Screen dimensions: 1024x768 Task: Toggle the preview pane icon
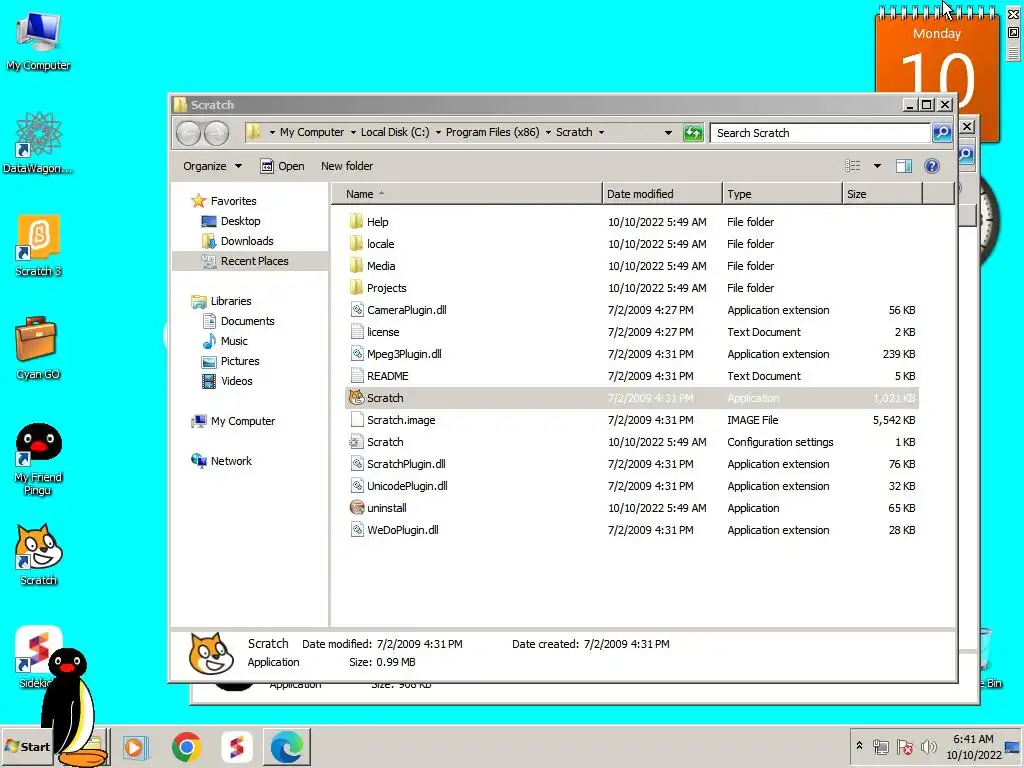[904, 166]
